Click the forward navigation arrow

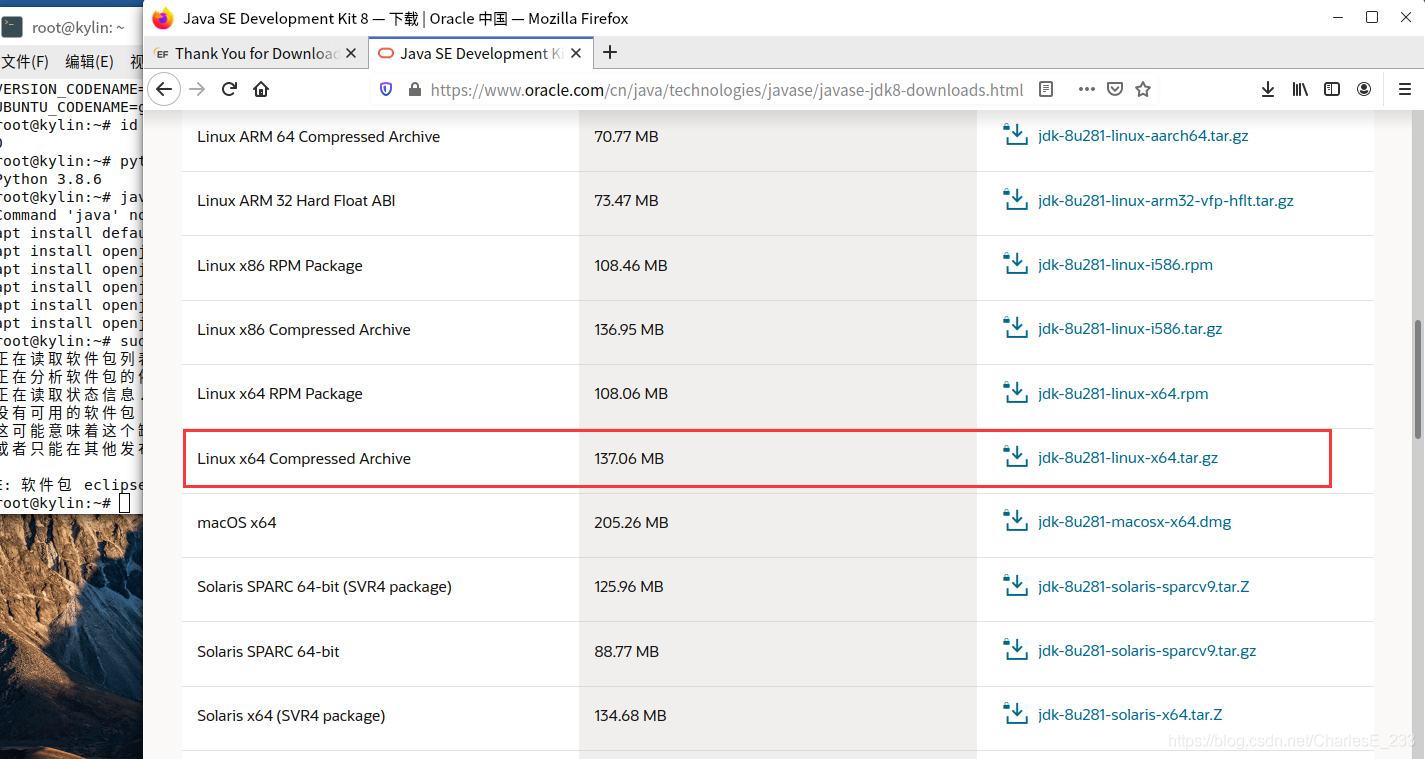point(197,89)
